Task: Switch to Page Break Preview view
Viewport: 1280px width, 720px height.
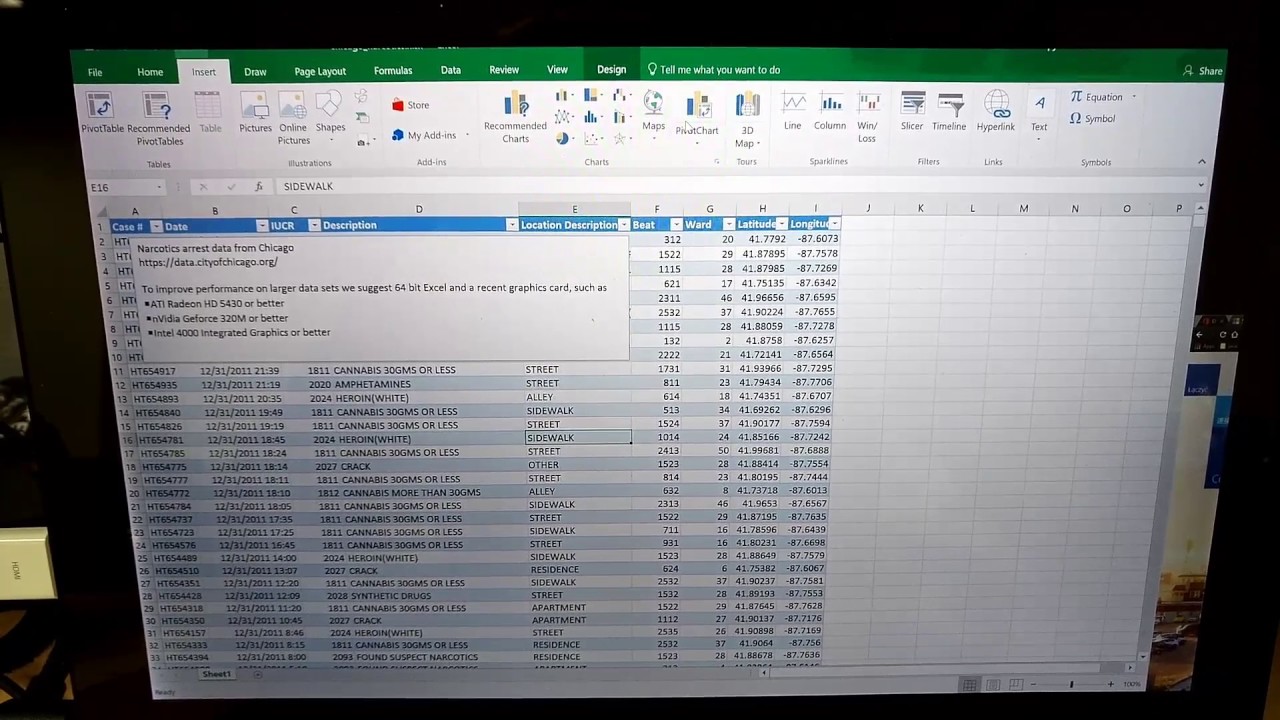Action: [x=1015, y=684]
